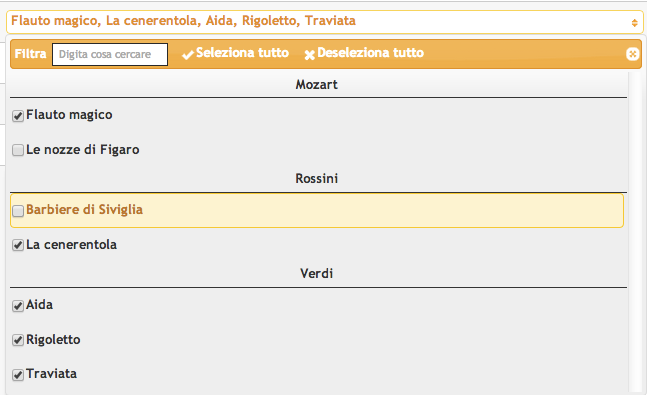Clear selections via Deseleziona tutto
Viewport: 647px width, 395px height.
click(x=370, y=53)
